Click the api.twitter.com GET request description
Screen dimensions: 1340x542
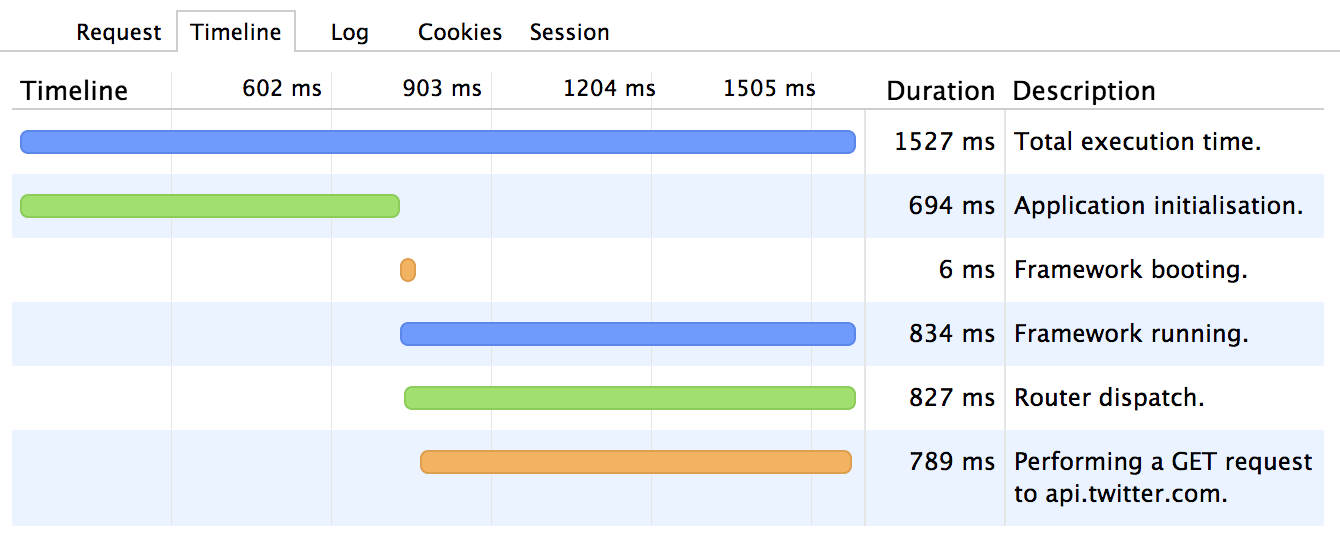click(1163, 477)
